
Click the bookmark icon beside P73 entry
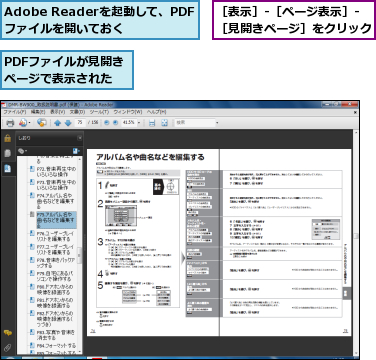point(32,182)
